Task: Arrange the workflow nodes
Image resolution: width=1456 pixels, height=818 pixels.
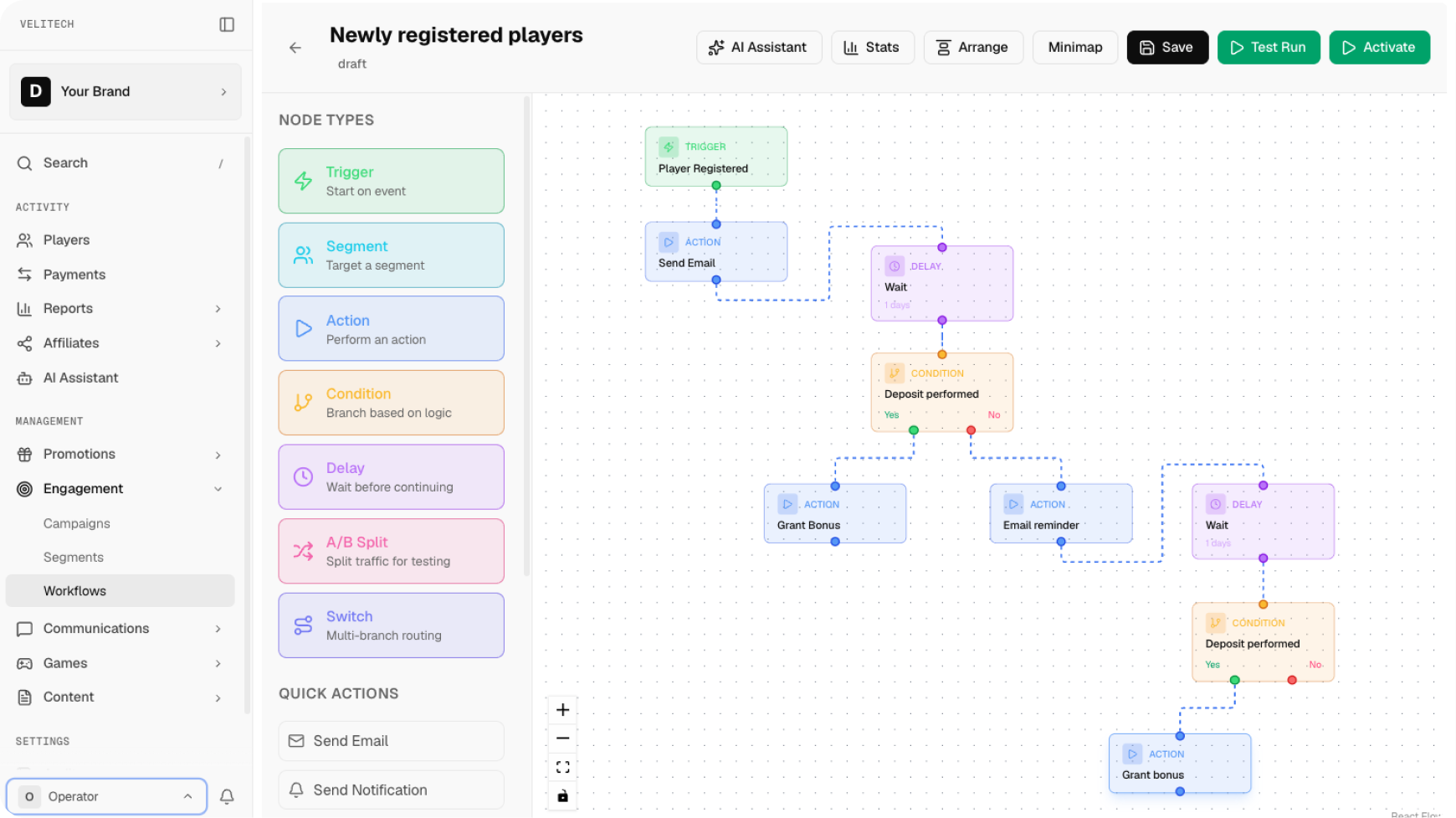Action: click(973, 48)
